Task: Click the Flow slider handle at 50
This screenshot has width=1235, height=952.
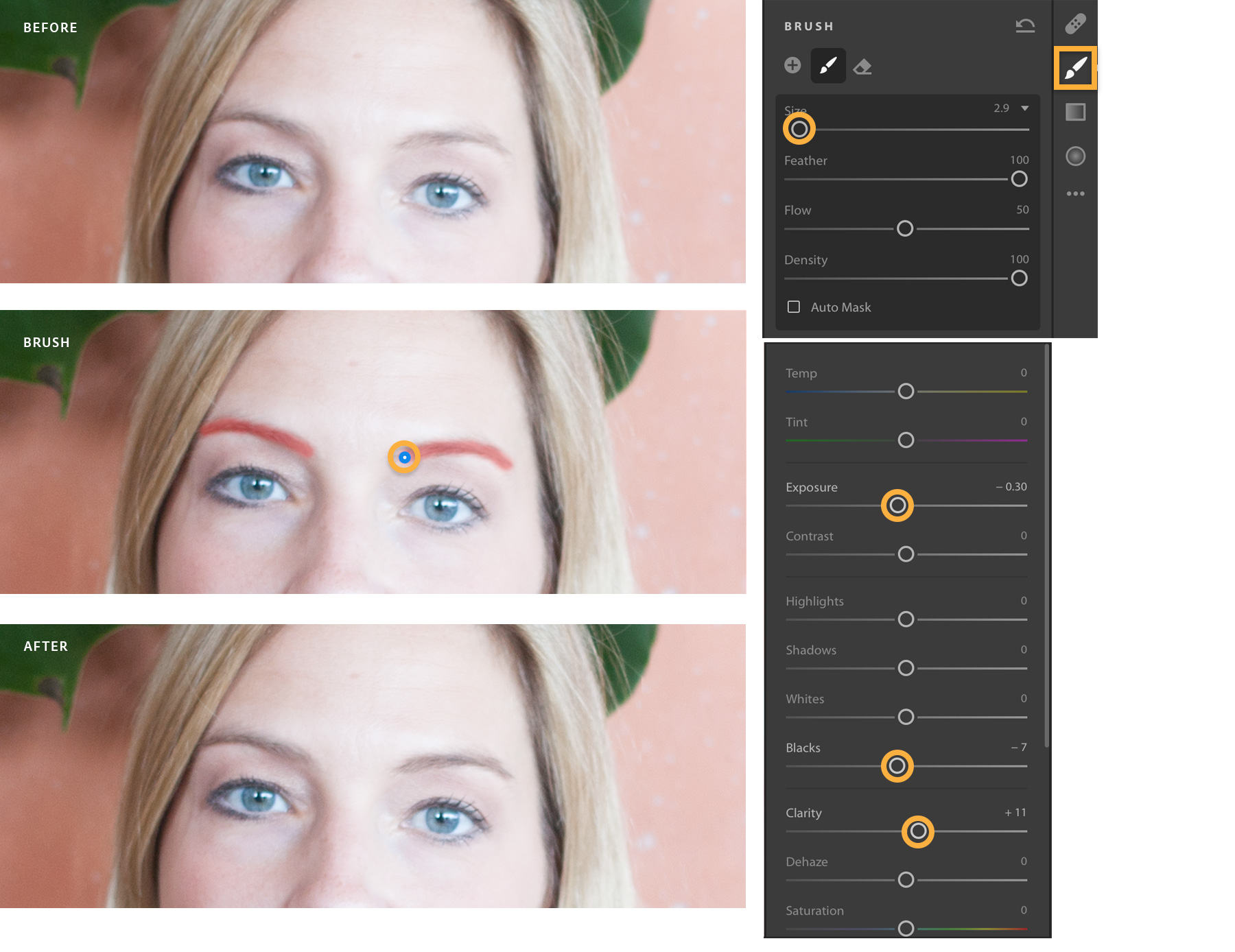Action: pyautogui.click(x=905, y=228)
